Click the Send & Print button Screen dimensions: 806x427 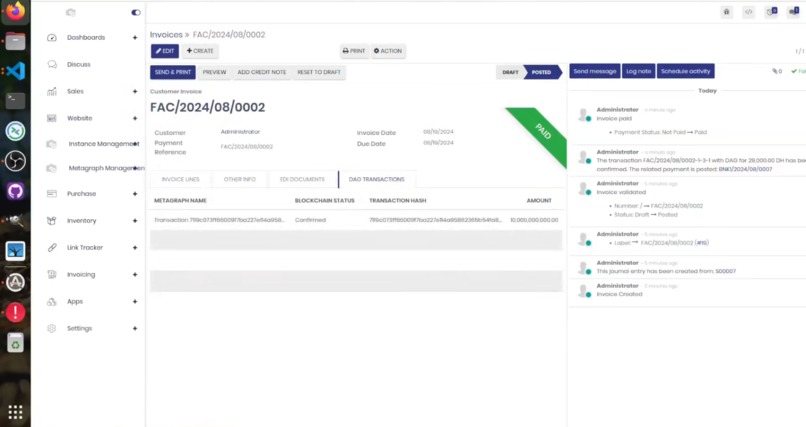click(173, 72)
